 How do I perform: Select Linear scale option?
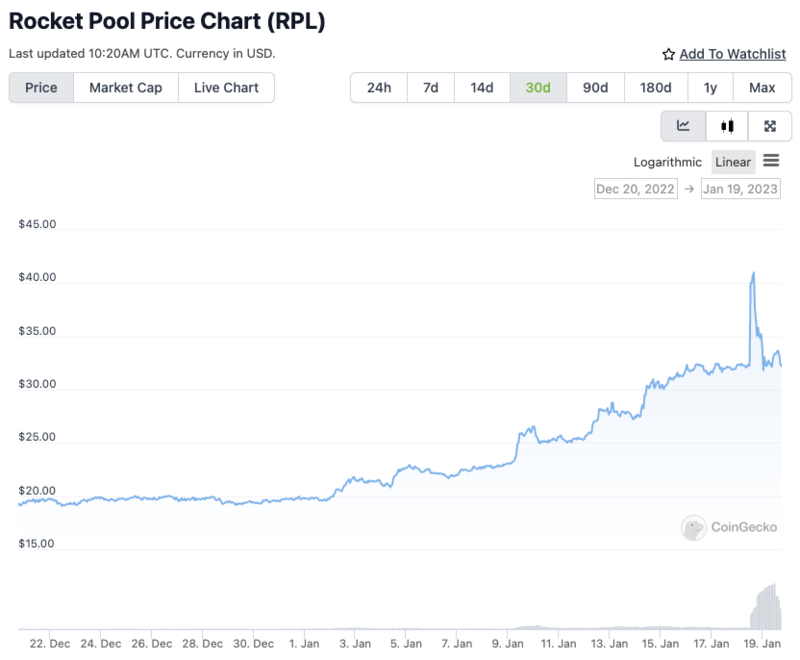click(x=733, y=162)
